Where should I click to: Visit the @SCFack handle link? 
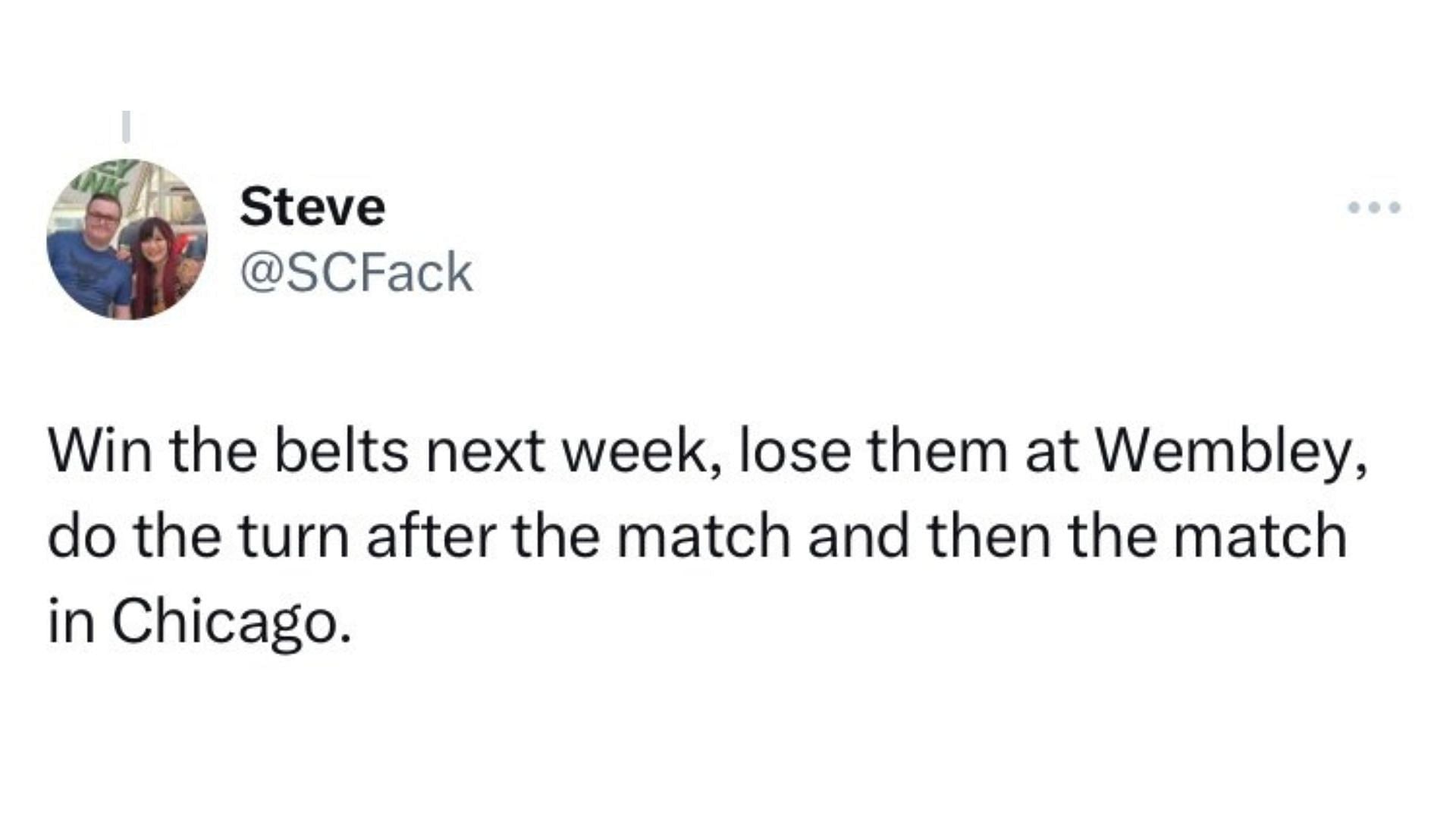coord(356,272)
